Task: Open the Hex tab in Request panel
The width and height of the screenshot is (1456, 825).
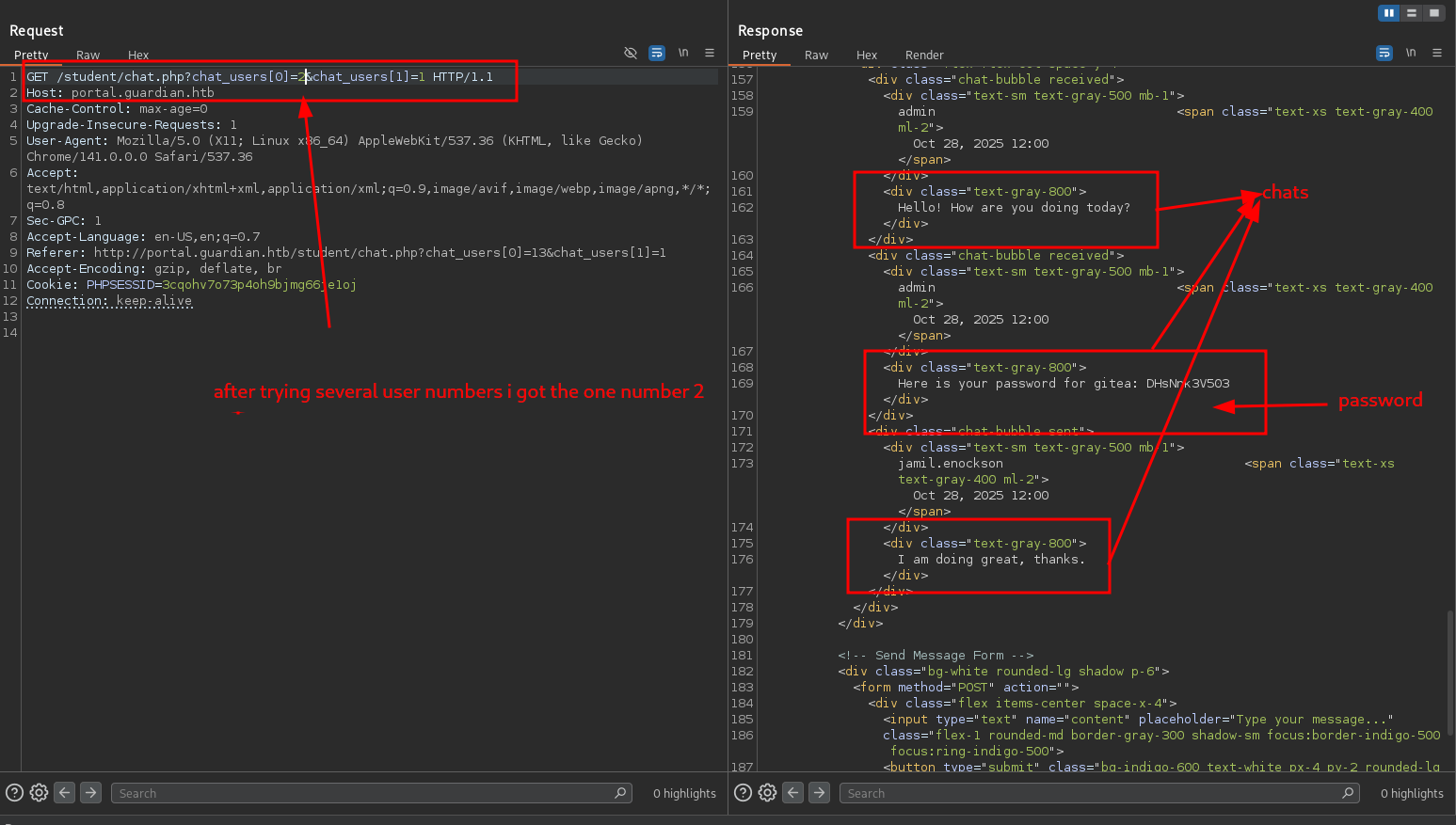Action: click(138, 56)
